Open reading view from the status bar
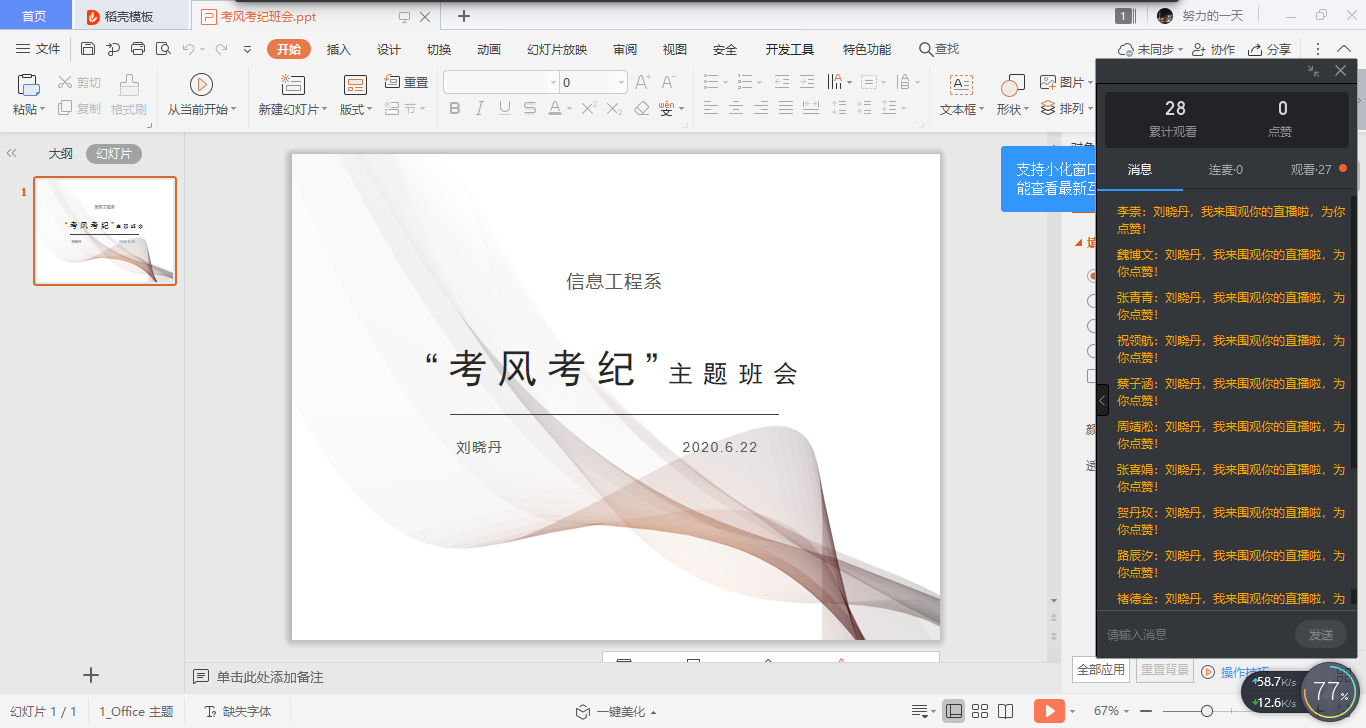1366x728 pixels. point(1006,711)
